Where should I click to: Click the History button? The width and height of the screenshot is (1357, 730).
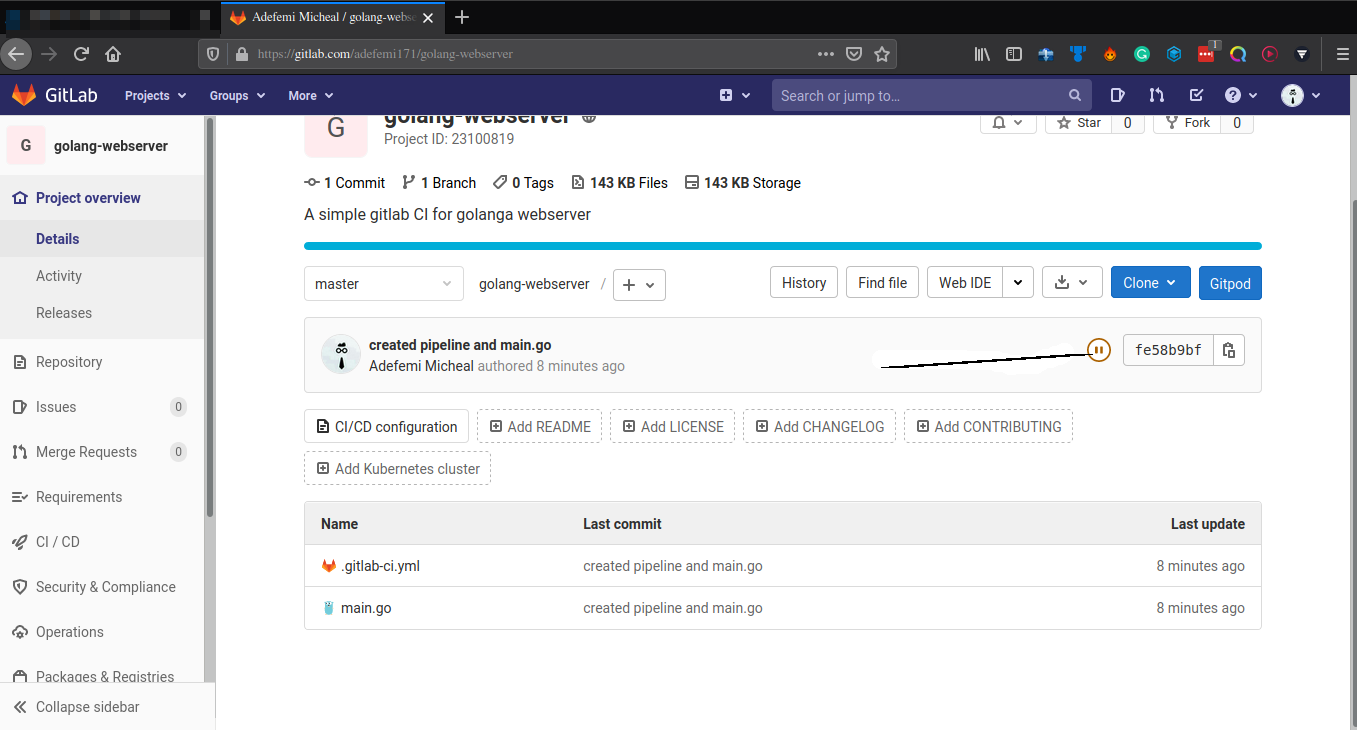[x=804, y=283]
